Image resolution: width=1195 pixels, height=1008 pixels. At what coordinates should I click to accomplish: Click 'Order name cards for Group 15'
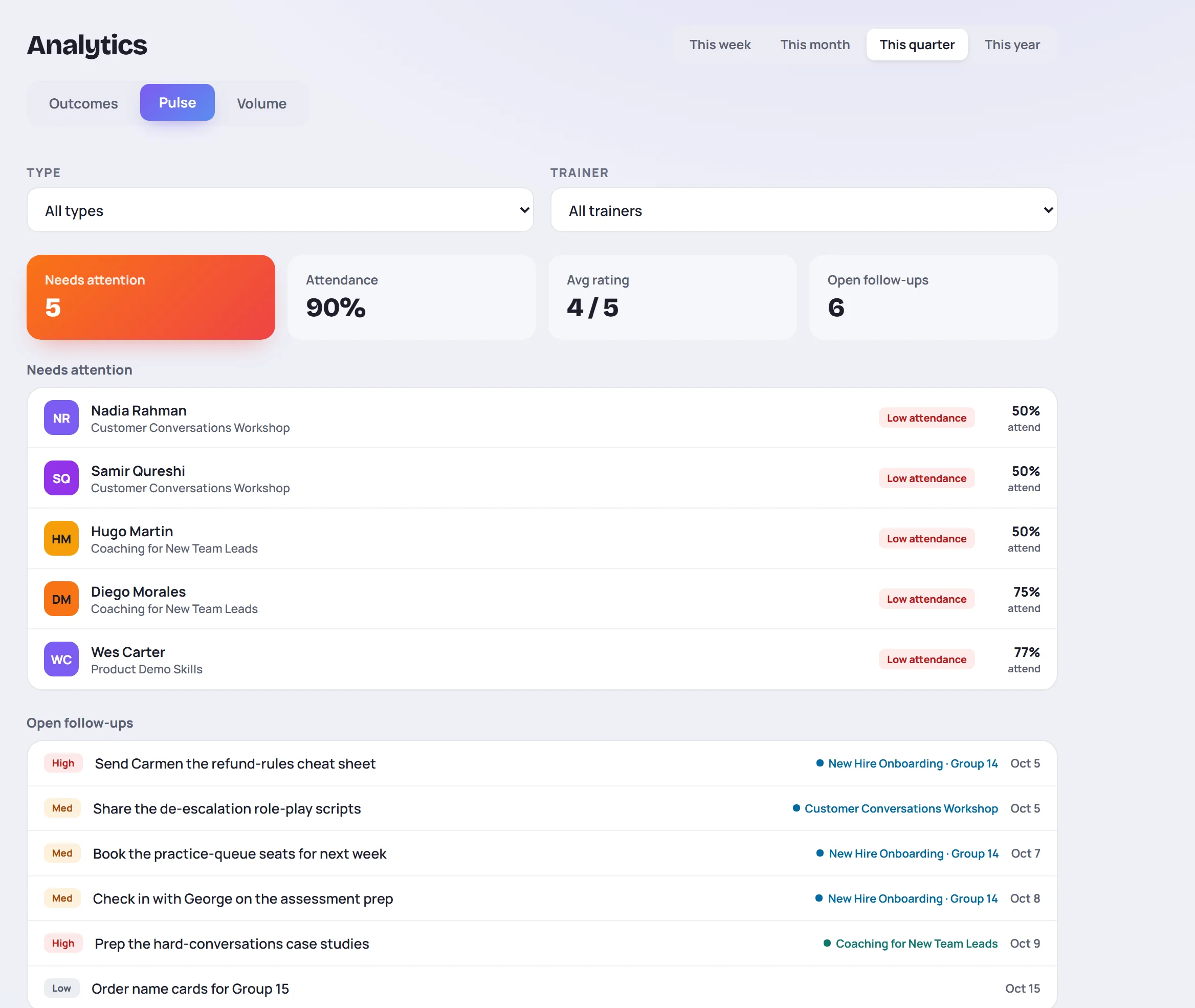pos(190,989)
